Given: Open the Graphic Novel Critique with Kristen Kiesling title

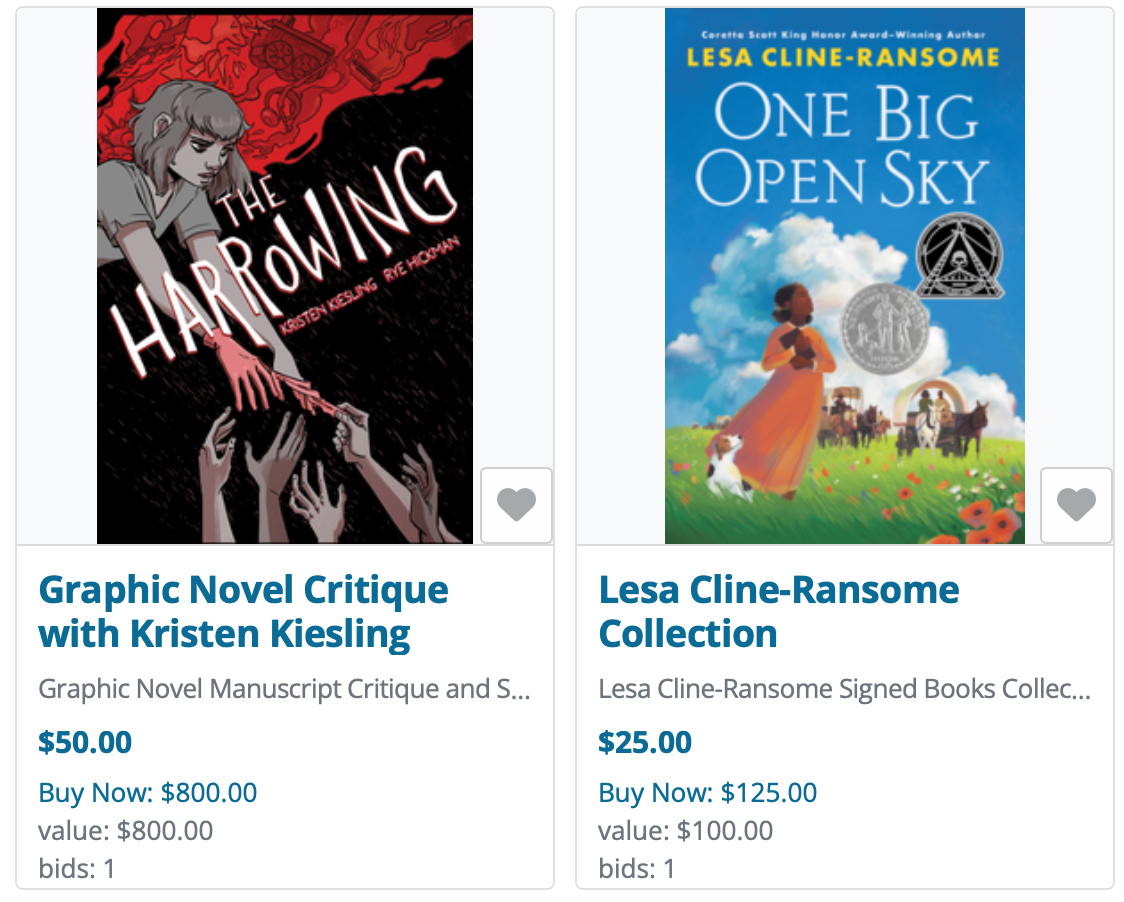Looking at the screenshot, I should pos(243,611).
